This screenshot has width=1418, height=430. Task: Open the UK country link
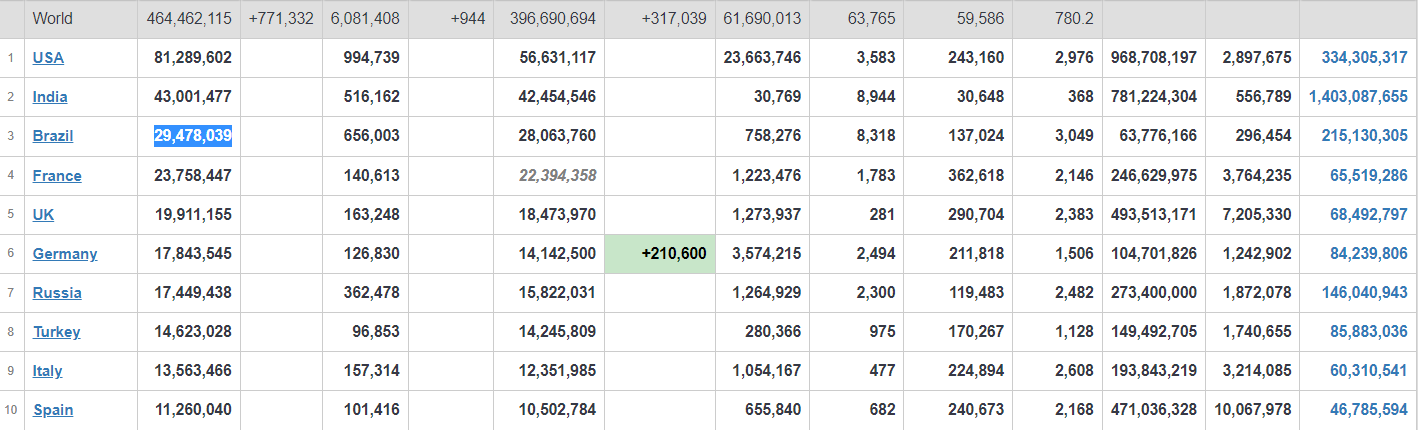point(44,214)
